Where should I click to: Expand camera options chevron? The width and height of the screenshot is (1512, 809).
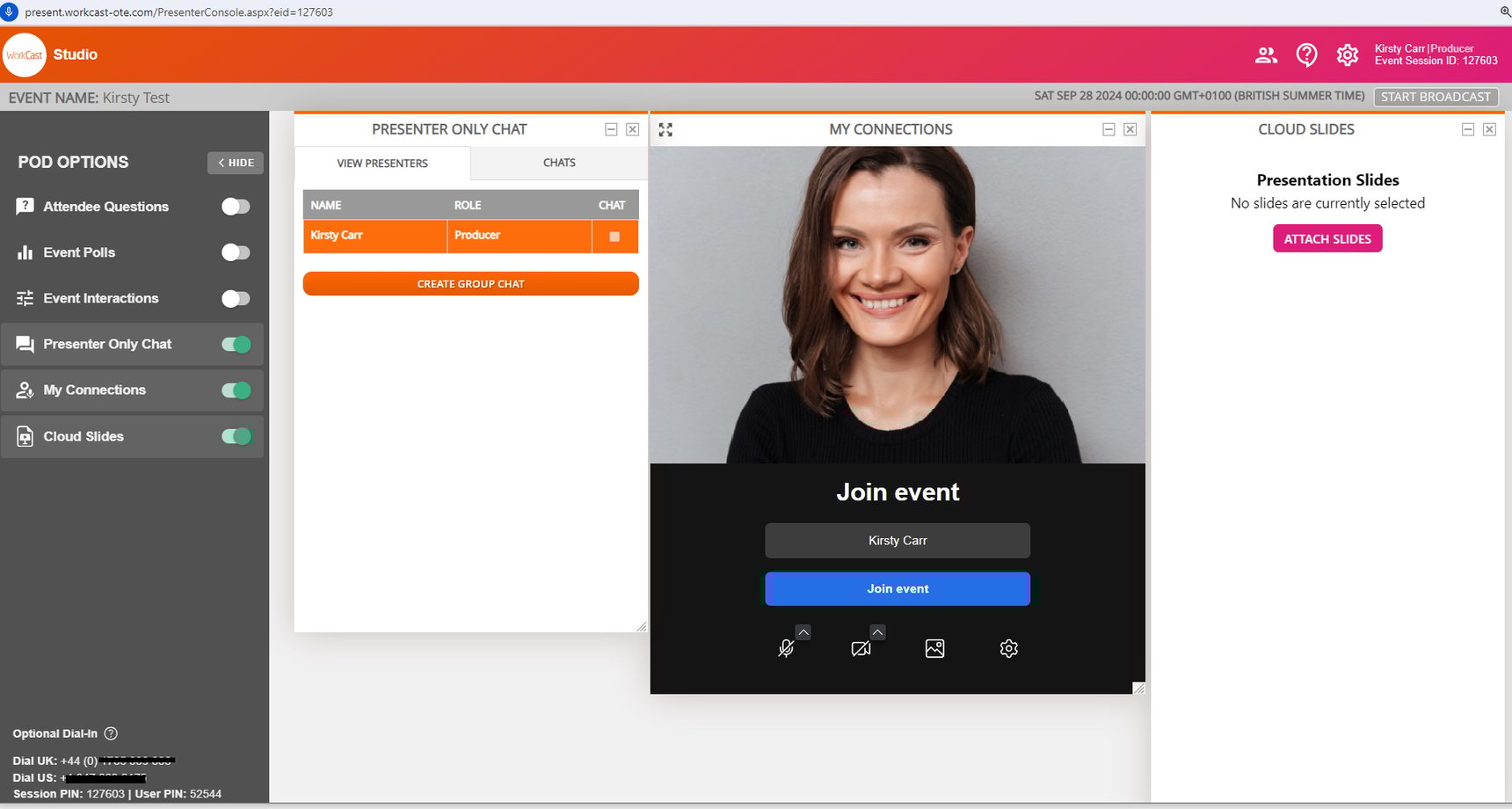click(x=877, y=632)
